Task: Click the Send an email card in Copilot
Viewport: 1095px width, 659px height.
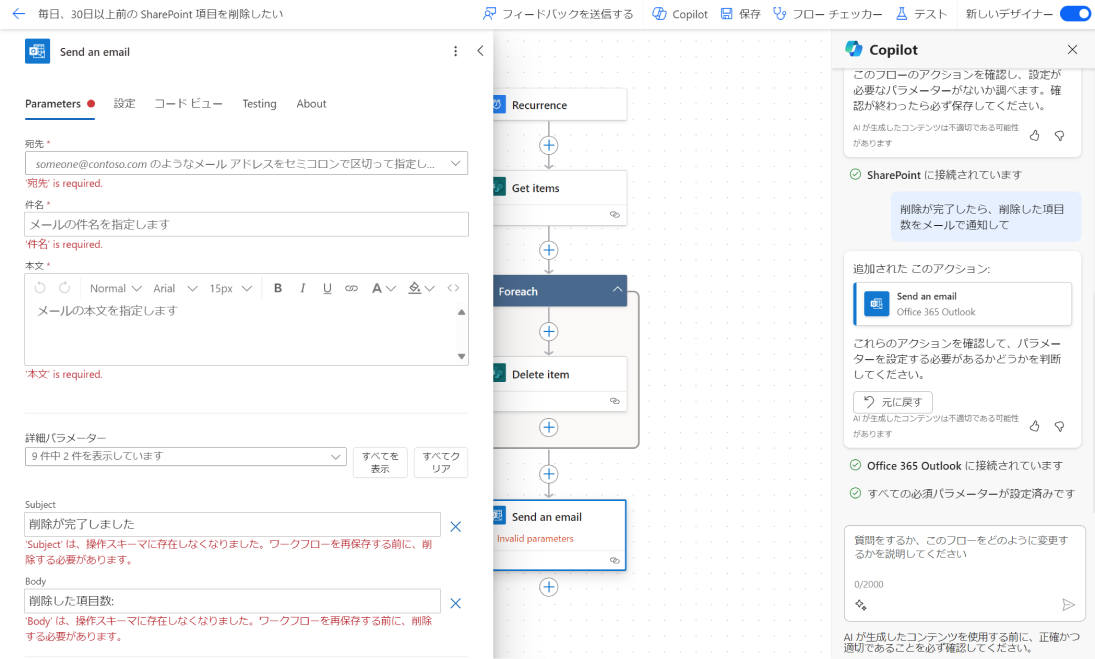Action: (x=962, y=304)
